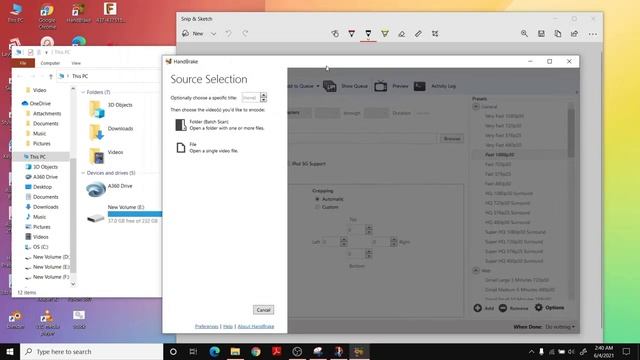Click File Explorer address bar This PC
Screen dimensions: 640x360
tap(80, 76)
